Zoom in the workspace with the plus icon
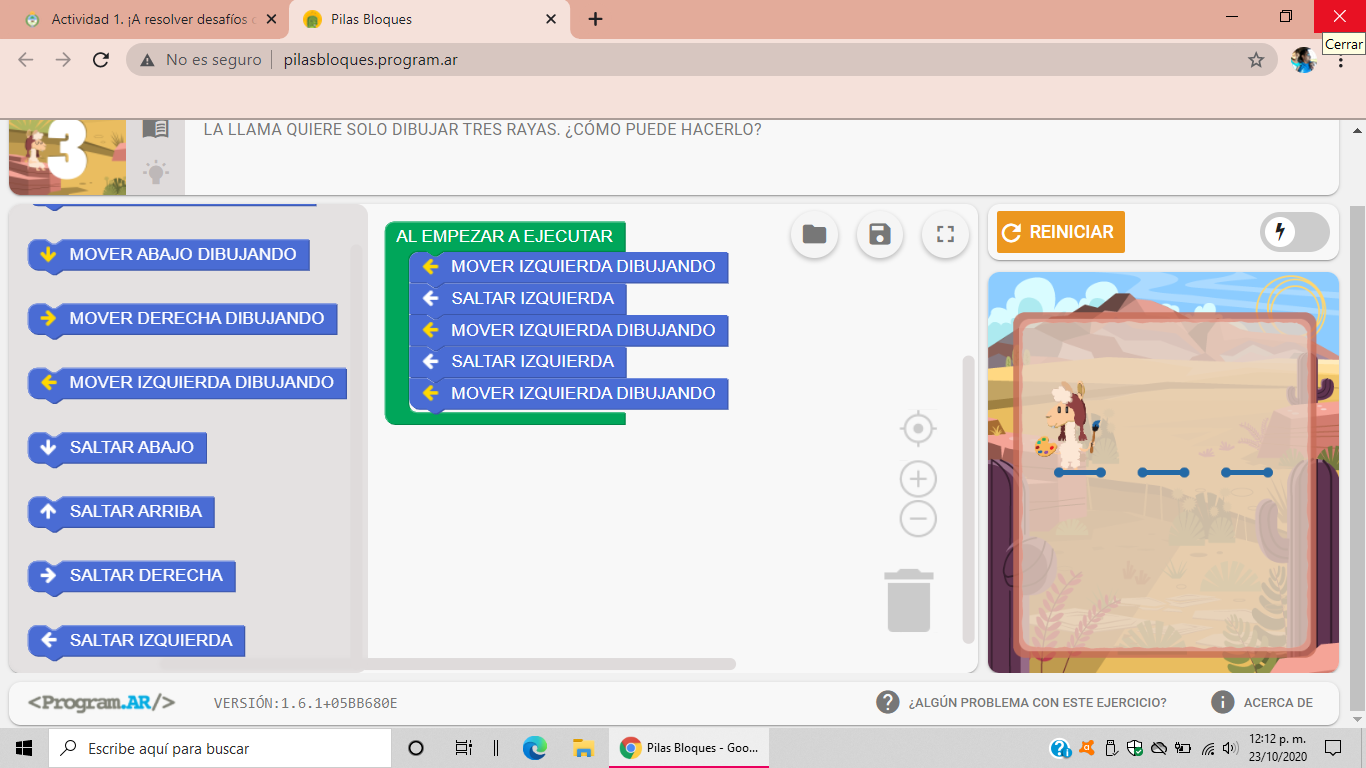The image size is (1366, 768). [x=918, y=479]
